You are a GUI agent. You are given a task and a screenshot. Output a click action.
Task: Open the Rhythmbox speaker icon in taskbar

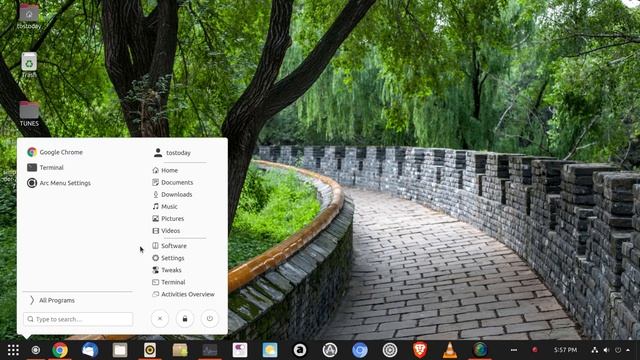(x=150, y=350)
